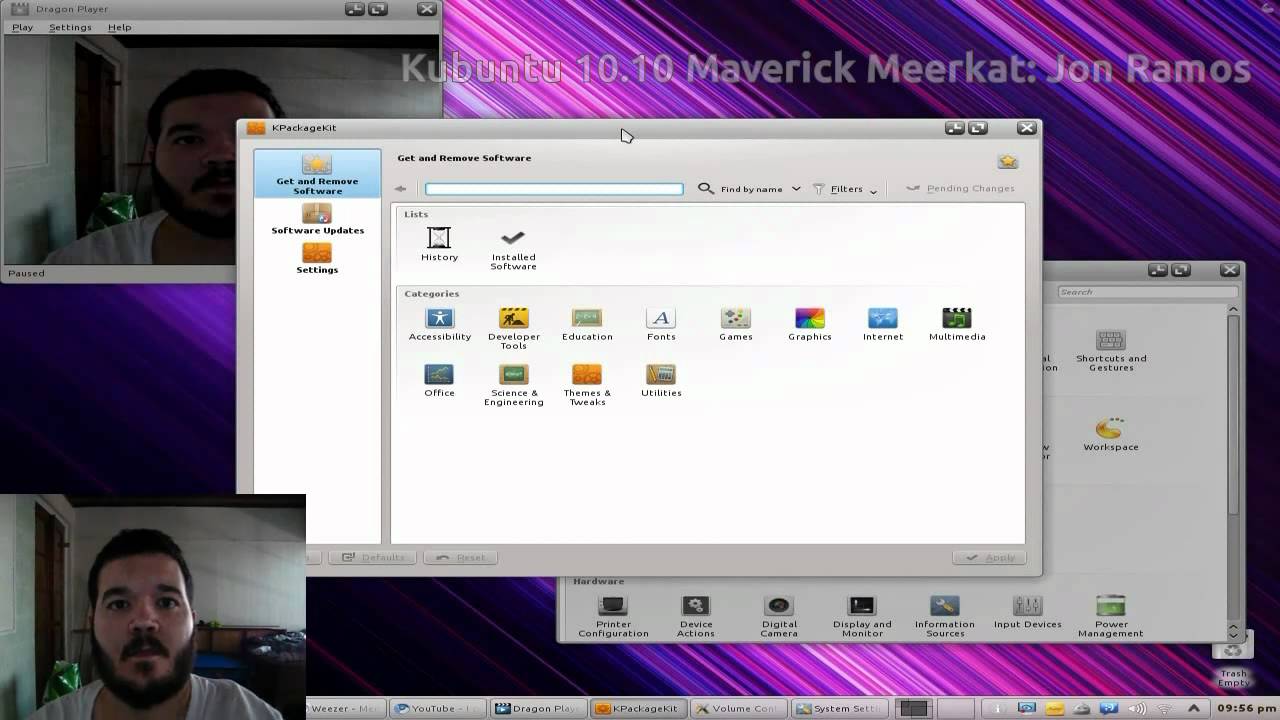1280x720 pixels.
Task: Click the clock showing 09:56 pm
Action: point(1245,708)
